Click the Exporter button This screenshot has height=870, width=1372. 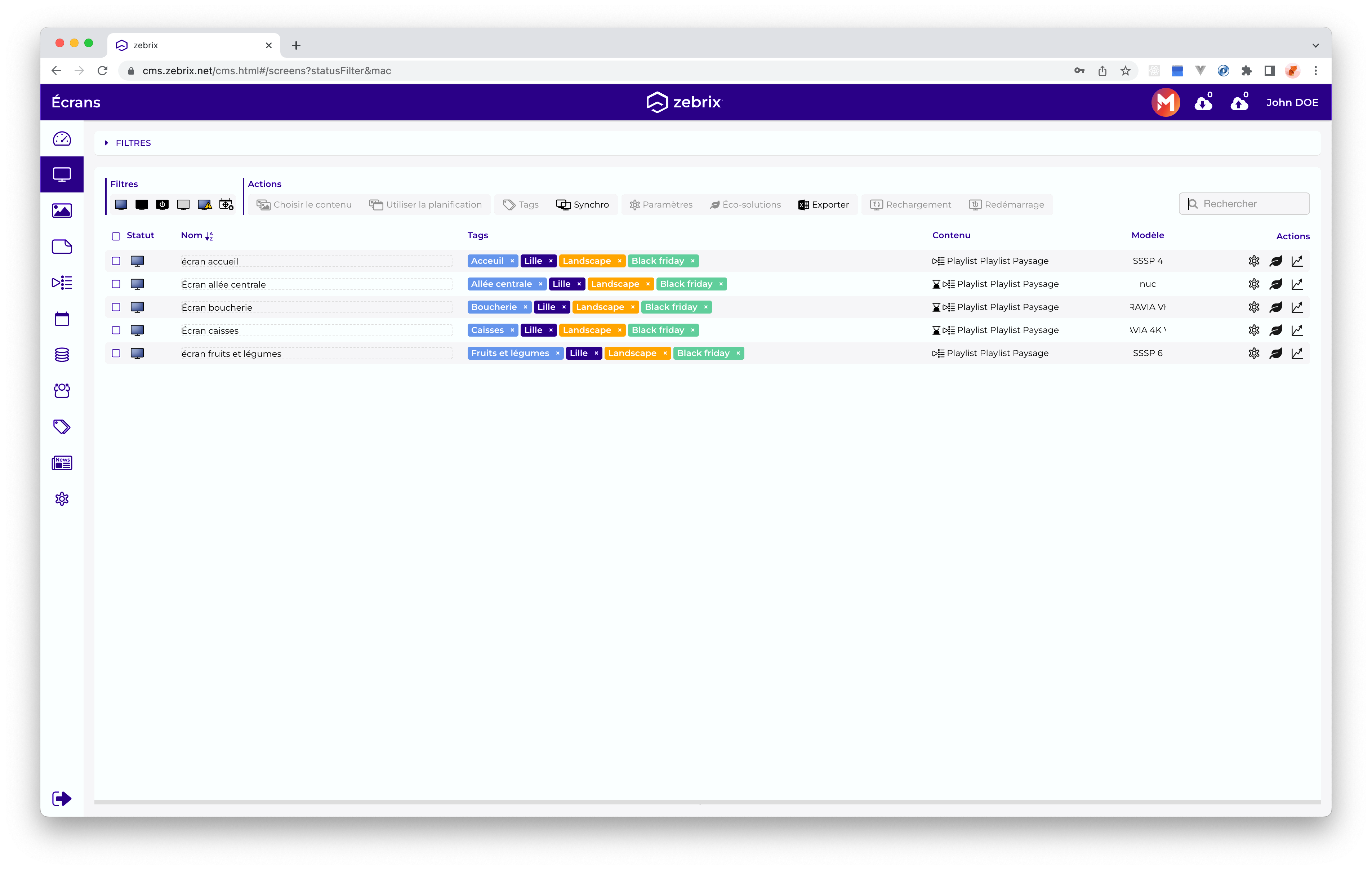tap(823, 205)
